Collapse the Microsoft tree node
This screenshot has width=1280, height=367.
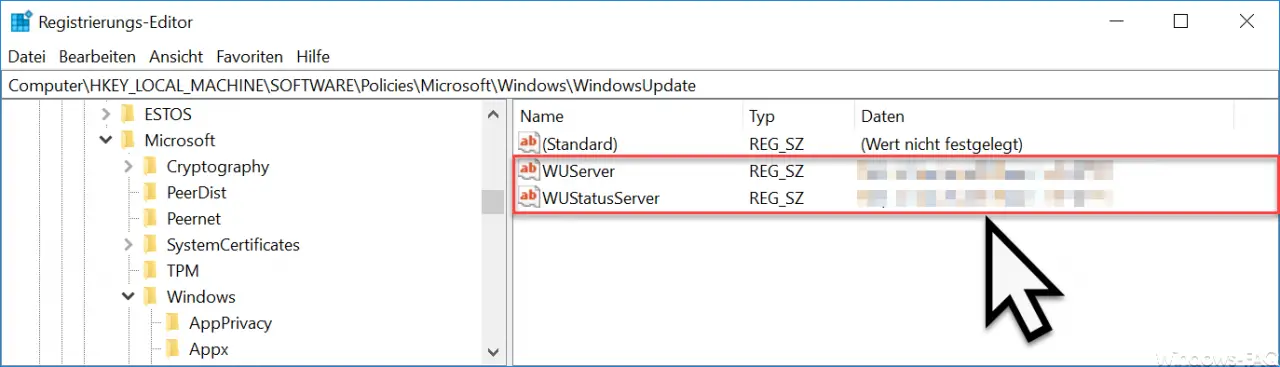tap(106, 141)
